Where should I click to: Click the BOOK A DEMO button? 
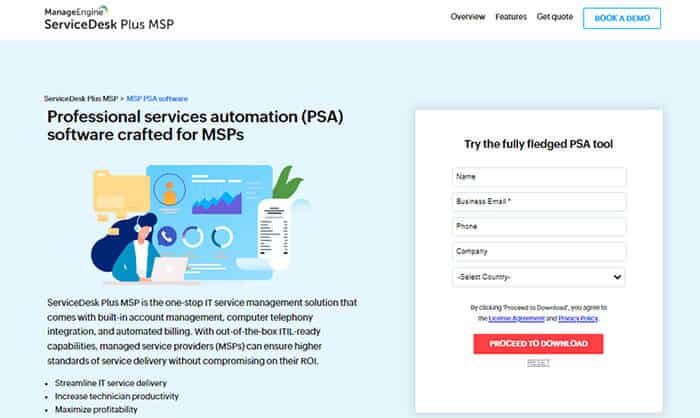click(622, 18)
